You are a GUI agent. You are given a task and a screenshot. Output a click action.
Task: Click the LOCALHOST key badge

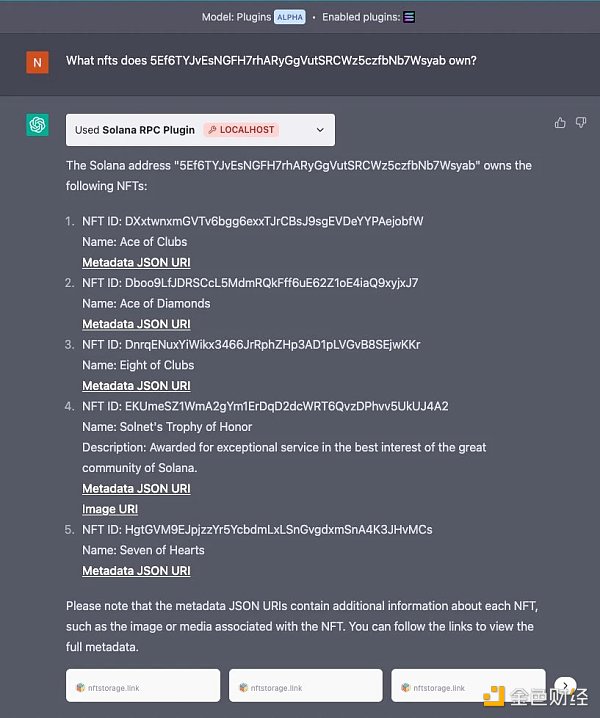click(x=240, y=130)
